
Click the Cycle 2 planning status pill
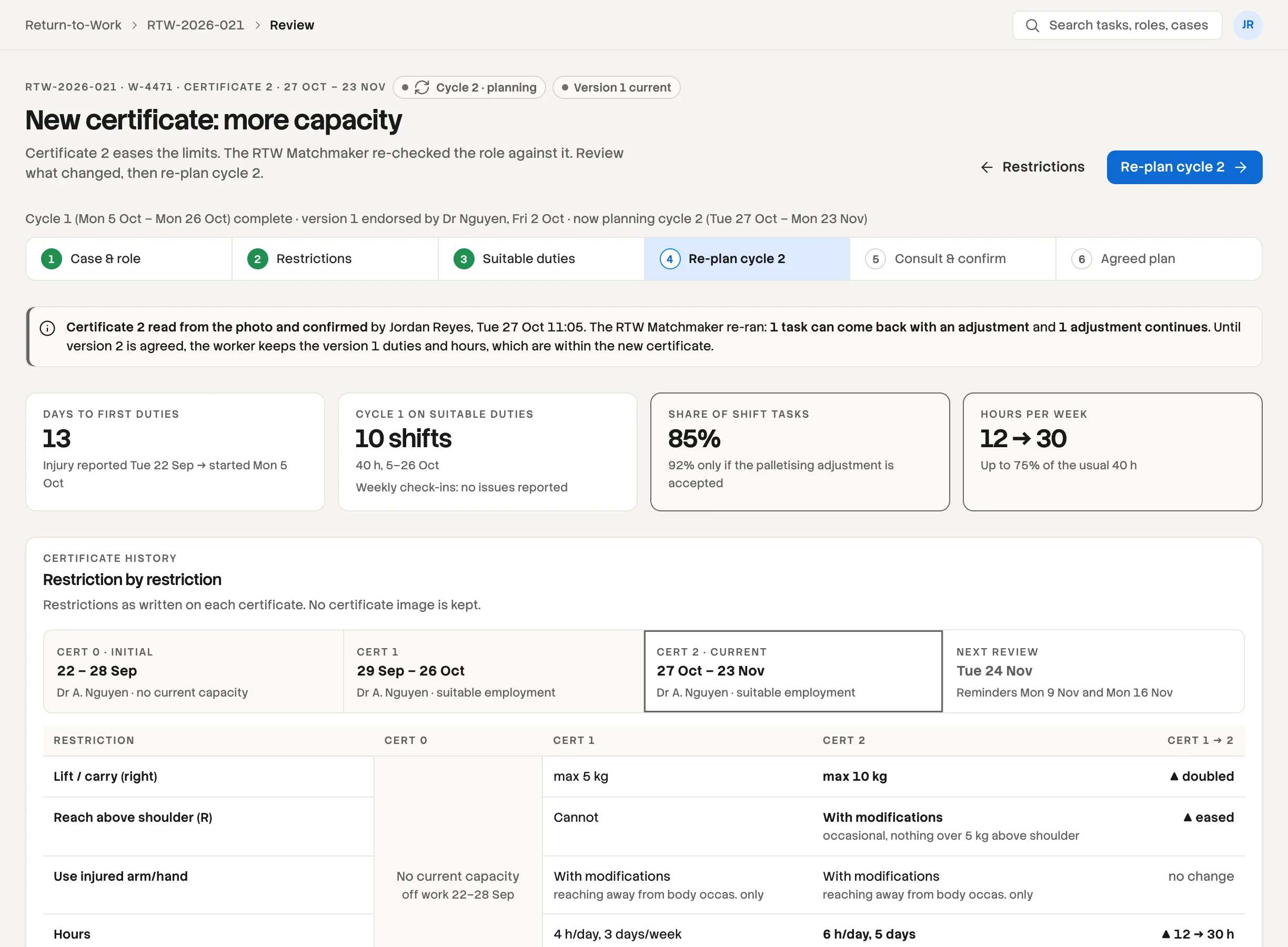coord(469,87)
